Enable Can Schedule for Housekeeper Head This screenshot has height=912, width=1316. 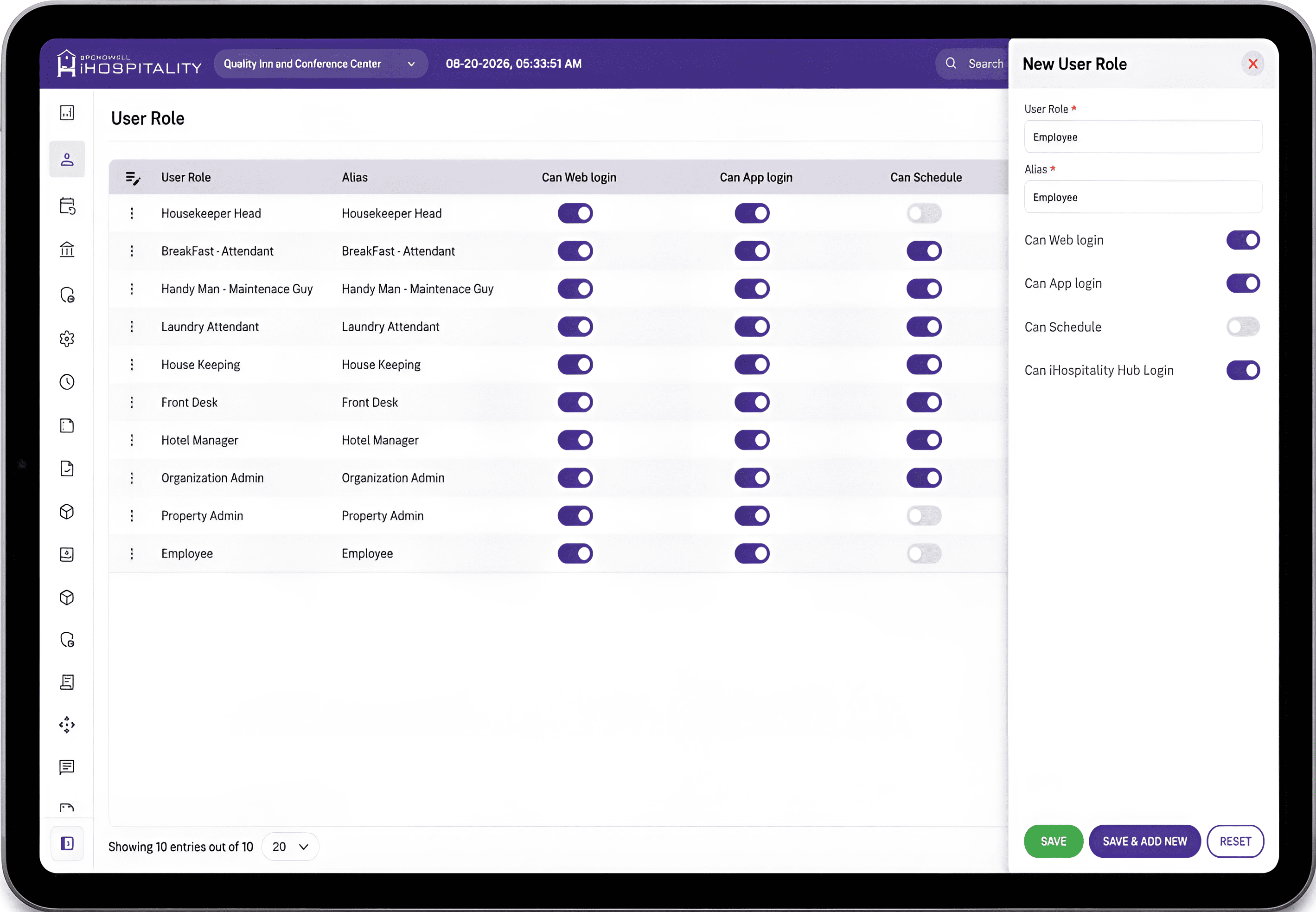[924, 213]
